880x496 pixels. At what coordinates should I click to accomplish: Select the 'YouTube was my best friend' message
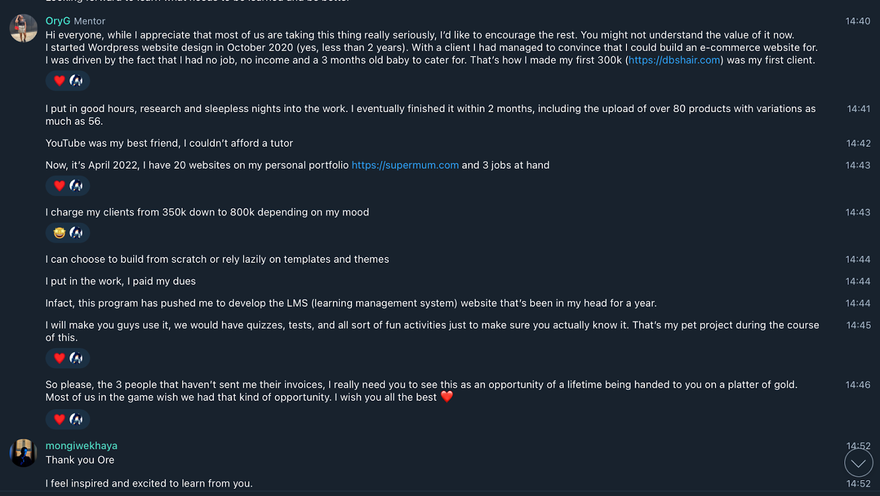(169, 143)
